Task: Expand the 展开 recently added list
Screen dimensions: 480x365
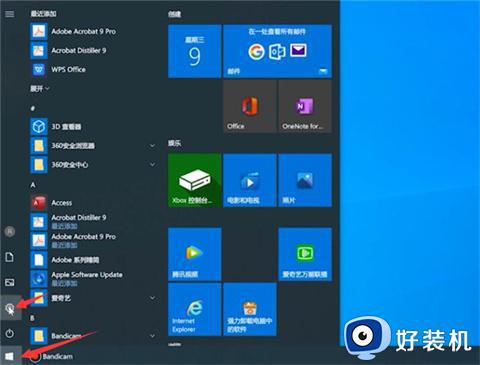Action: (40, 88)
